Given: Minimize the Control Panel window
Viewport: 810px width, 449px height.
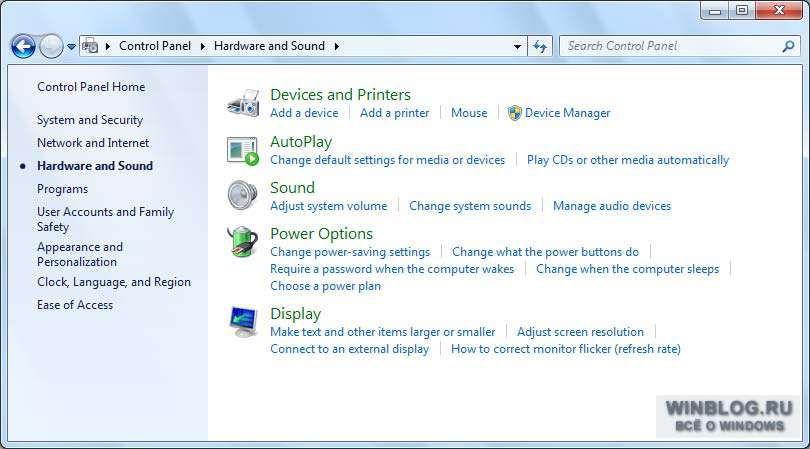Looking at the screenshot, I should point(715,10).
